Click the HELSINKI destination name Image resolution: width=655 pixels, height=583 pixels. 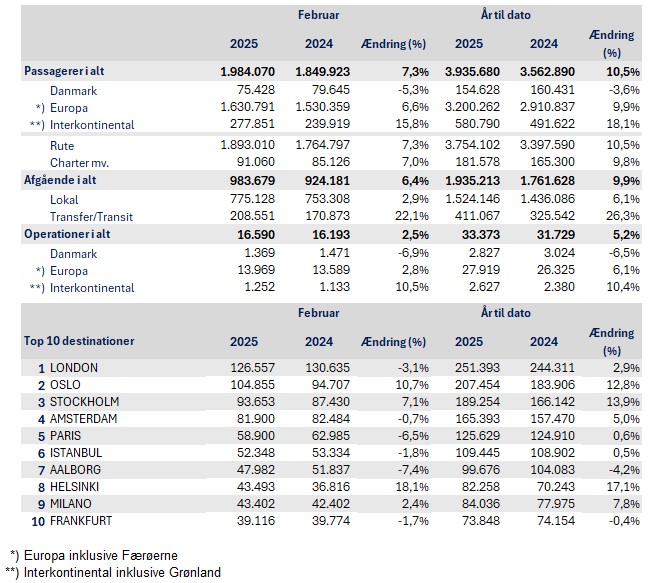point(77,487)
